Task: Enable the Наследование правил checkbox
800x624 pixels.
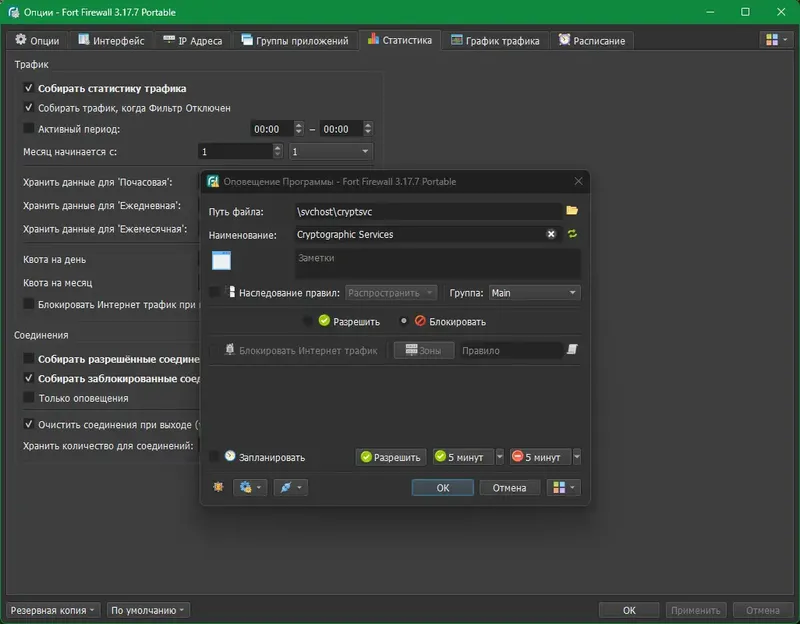Action: tap(215, 292)
